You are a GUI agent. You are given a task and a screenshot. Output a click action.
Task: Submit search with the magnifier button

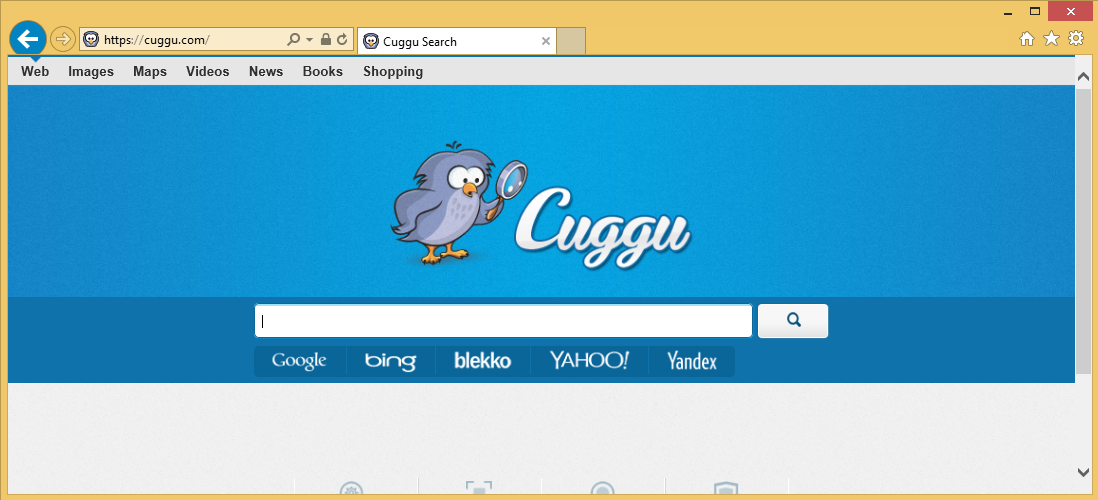(x=793, y=321)
